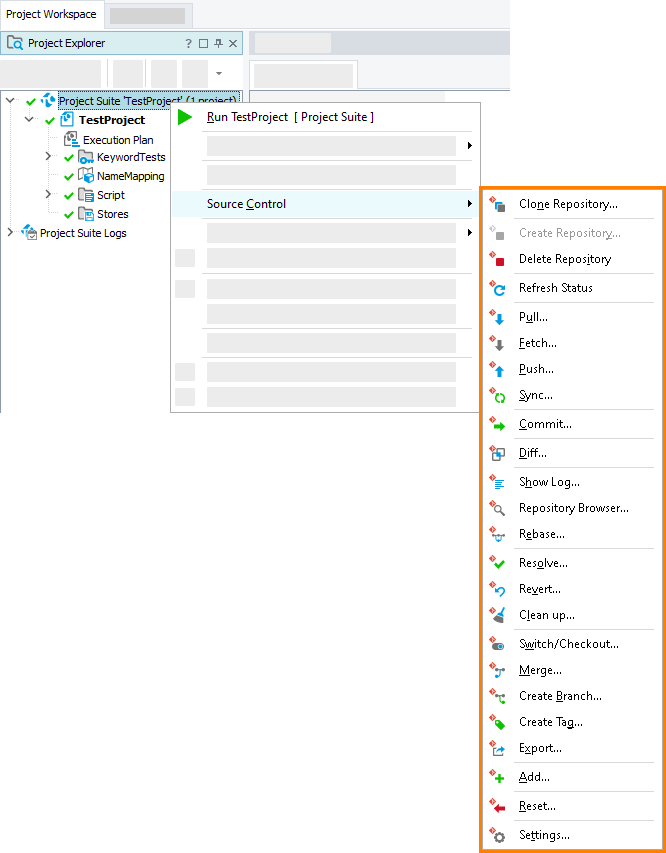Select the Source Control menu entry
Image resolution: width=666 pixels, height=853 pixels.
(325, 204)
